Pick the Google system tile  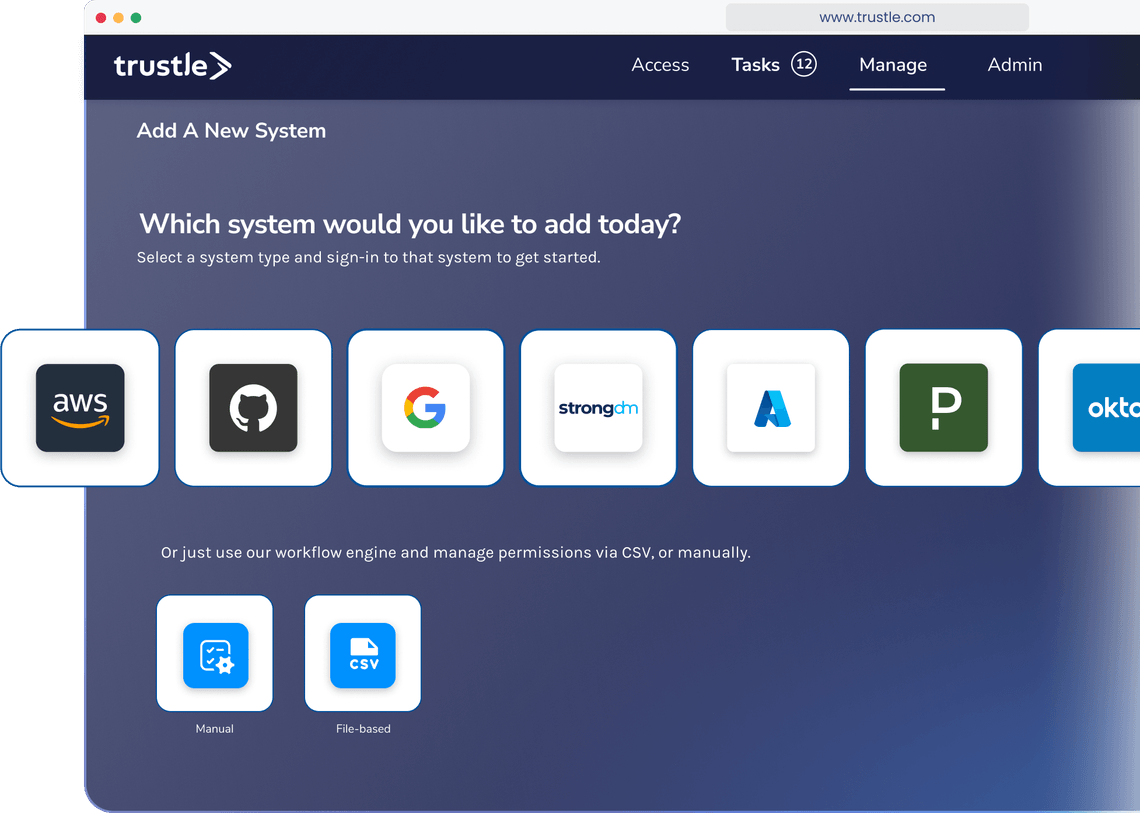pyautogui.click(x=426, y=408)
